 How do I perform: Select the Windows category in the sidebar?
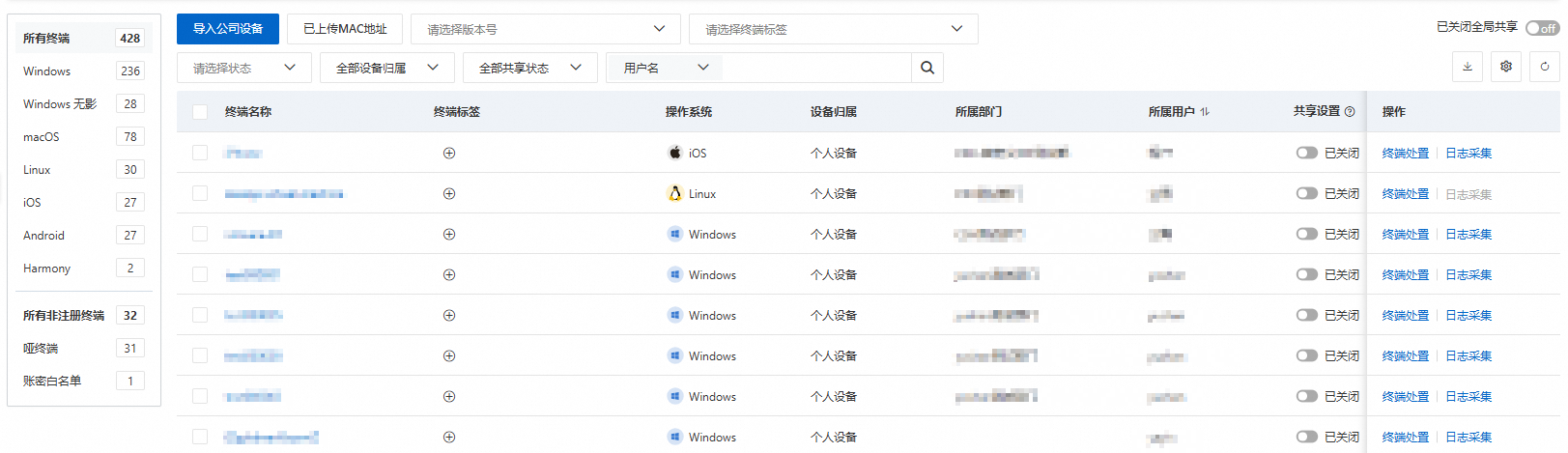coord(83,71)
